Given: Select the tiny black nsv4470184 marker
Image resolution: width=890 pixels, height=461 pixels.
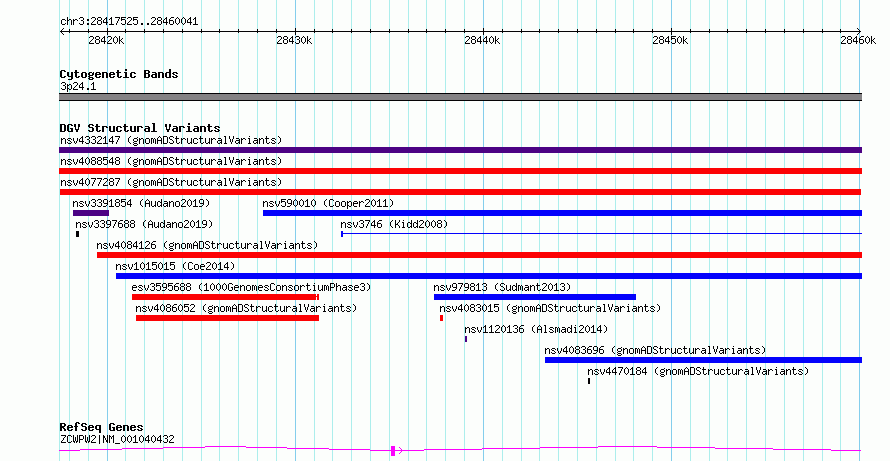Looking at the screenshot, I should [589, 381].
